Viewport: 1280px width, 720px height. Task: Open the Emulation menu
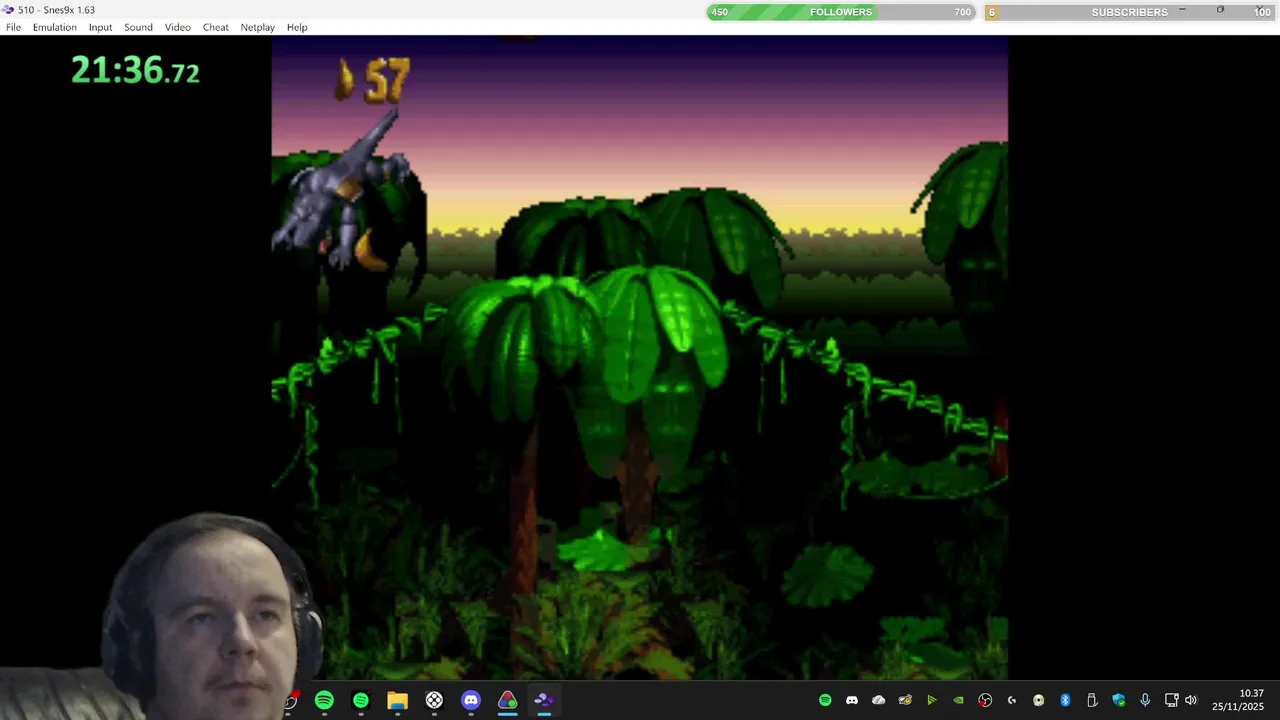(54, 27)
